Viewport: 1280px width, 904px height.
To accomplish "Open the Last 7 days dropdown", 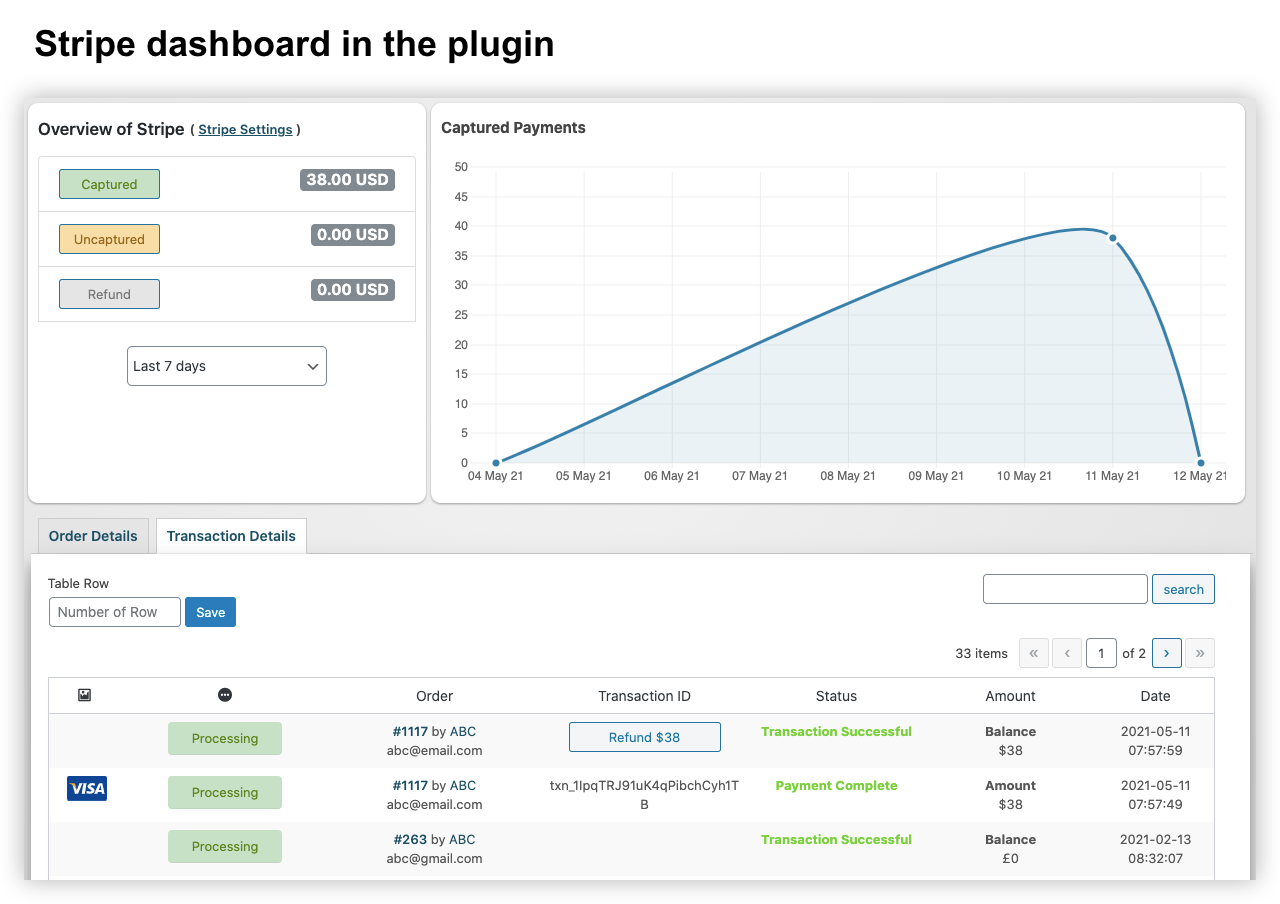I will coord(227,366).
